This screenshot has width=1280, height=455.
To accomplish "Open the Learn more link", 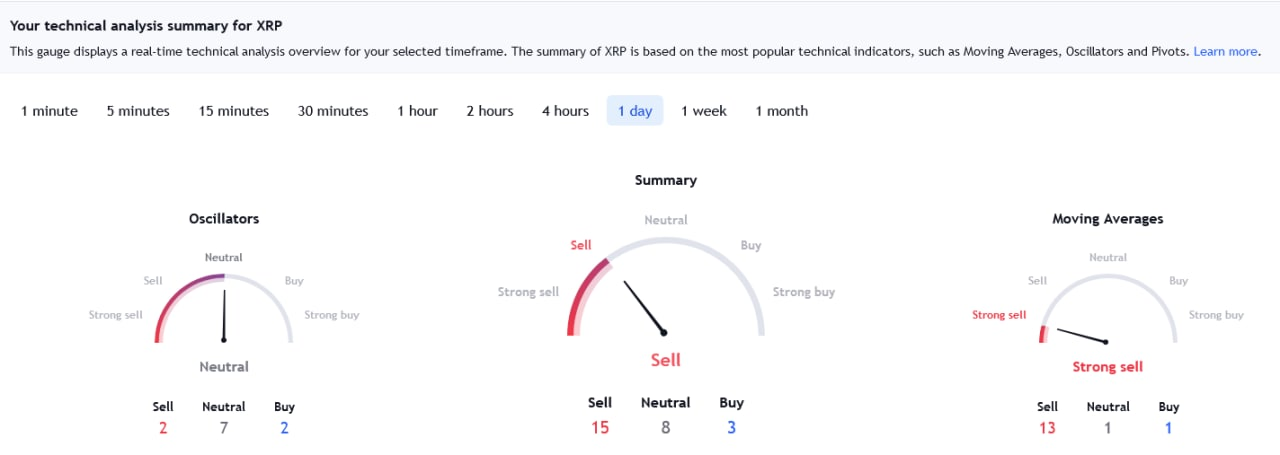I will point(1225,51).
